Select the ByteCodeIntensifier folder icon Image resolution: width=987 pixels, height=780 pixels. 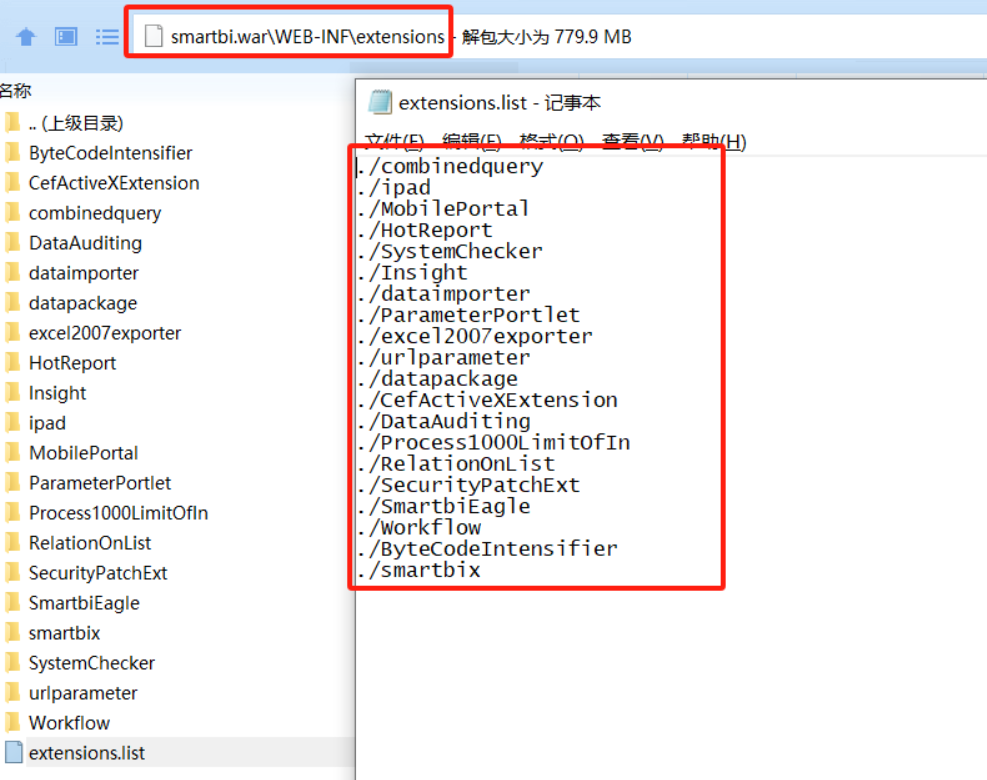(11, 152)
